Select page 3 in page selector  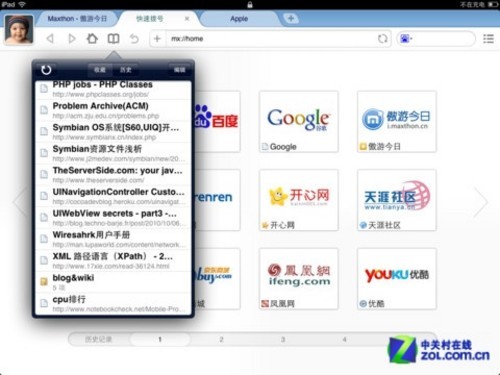283,340
